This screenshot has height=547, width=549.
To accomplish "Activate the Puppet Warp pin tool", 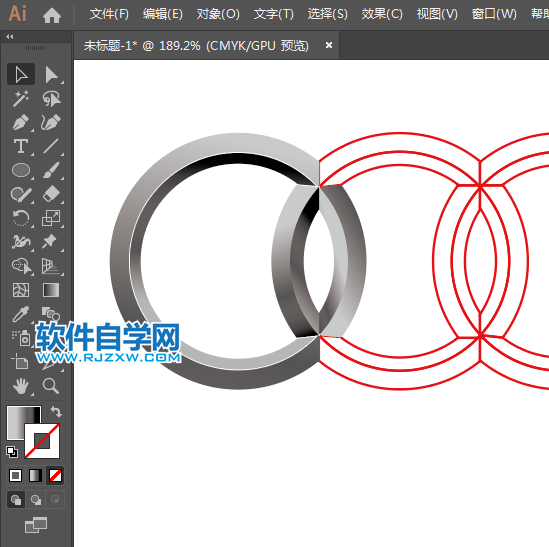I will [51, 242].
